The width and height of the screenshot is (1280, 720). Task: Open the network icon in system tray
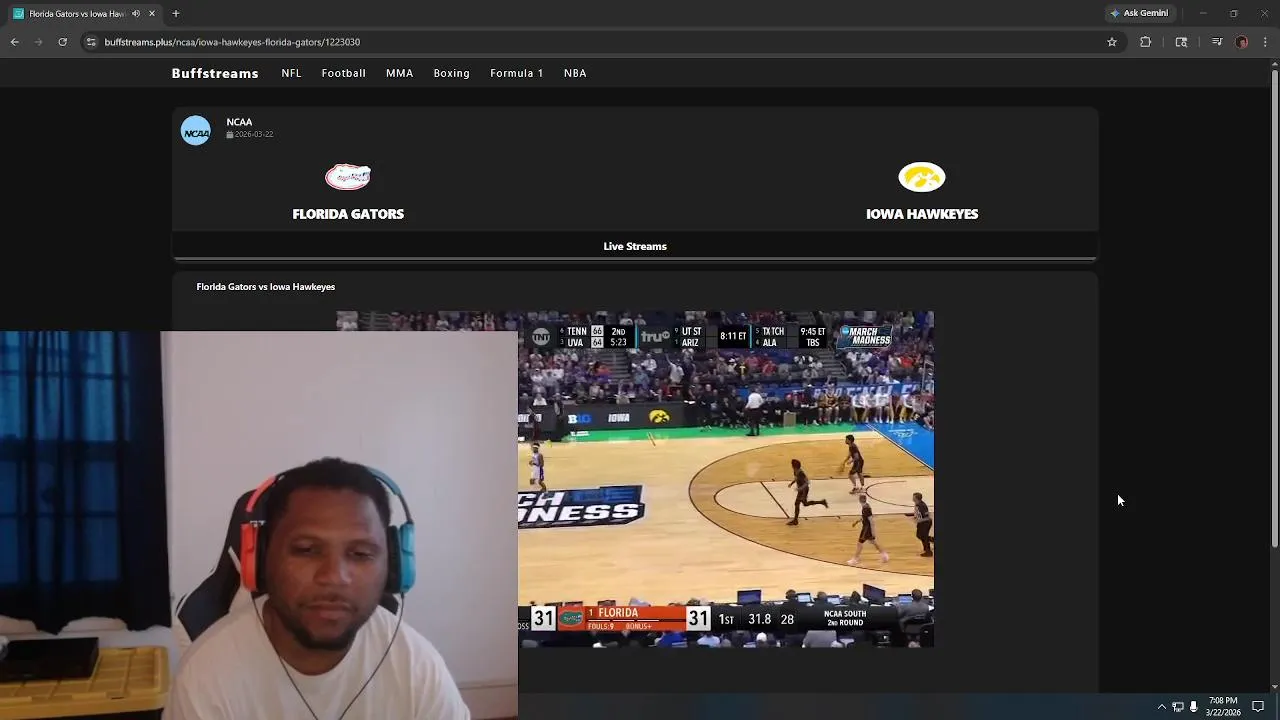coord(1178,706)
